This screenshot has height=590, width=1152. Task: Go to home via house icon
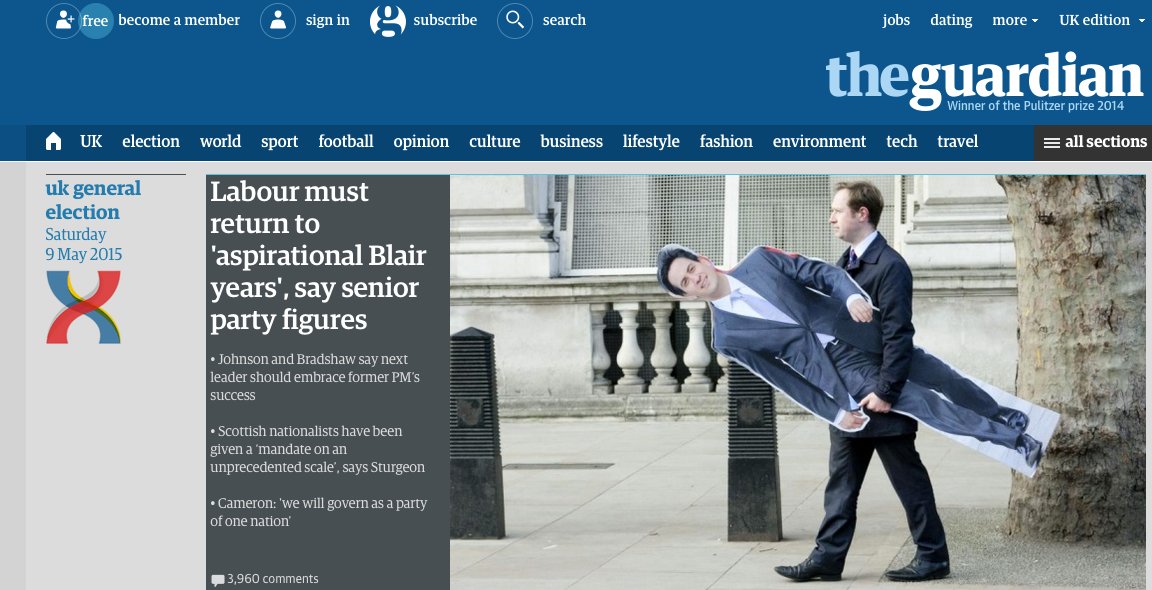point(54,141)
